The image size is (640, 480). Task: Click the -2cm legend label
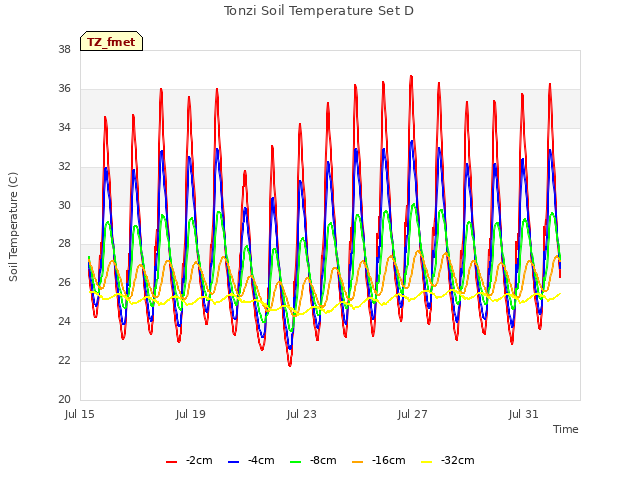point(199,460)
